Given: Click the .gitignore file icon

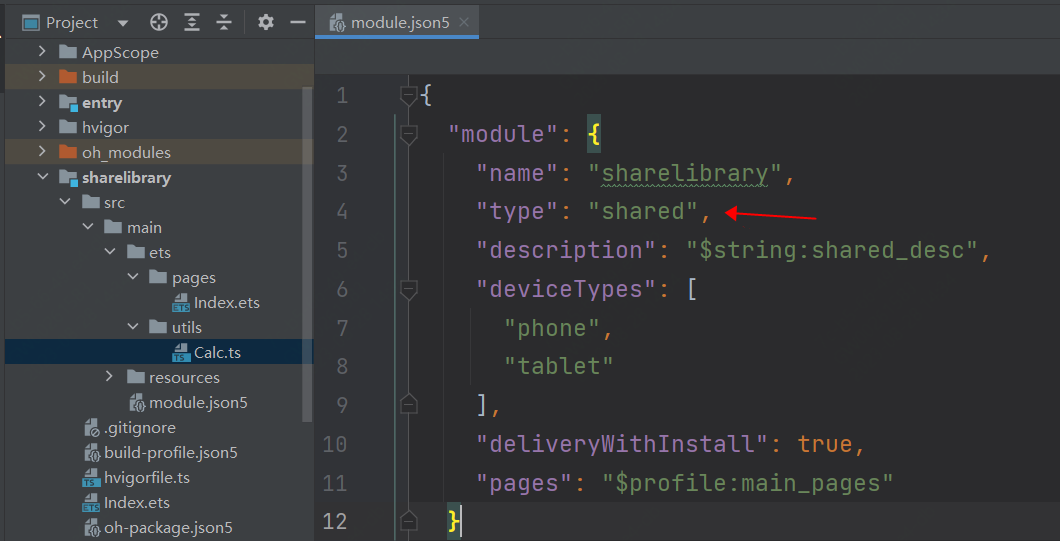Looking at the screenshot, I should coord(91,428).
